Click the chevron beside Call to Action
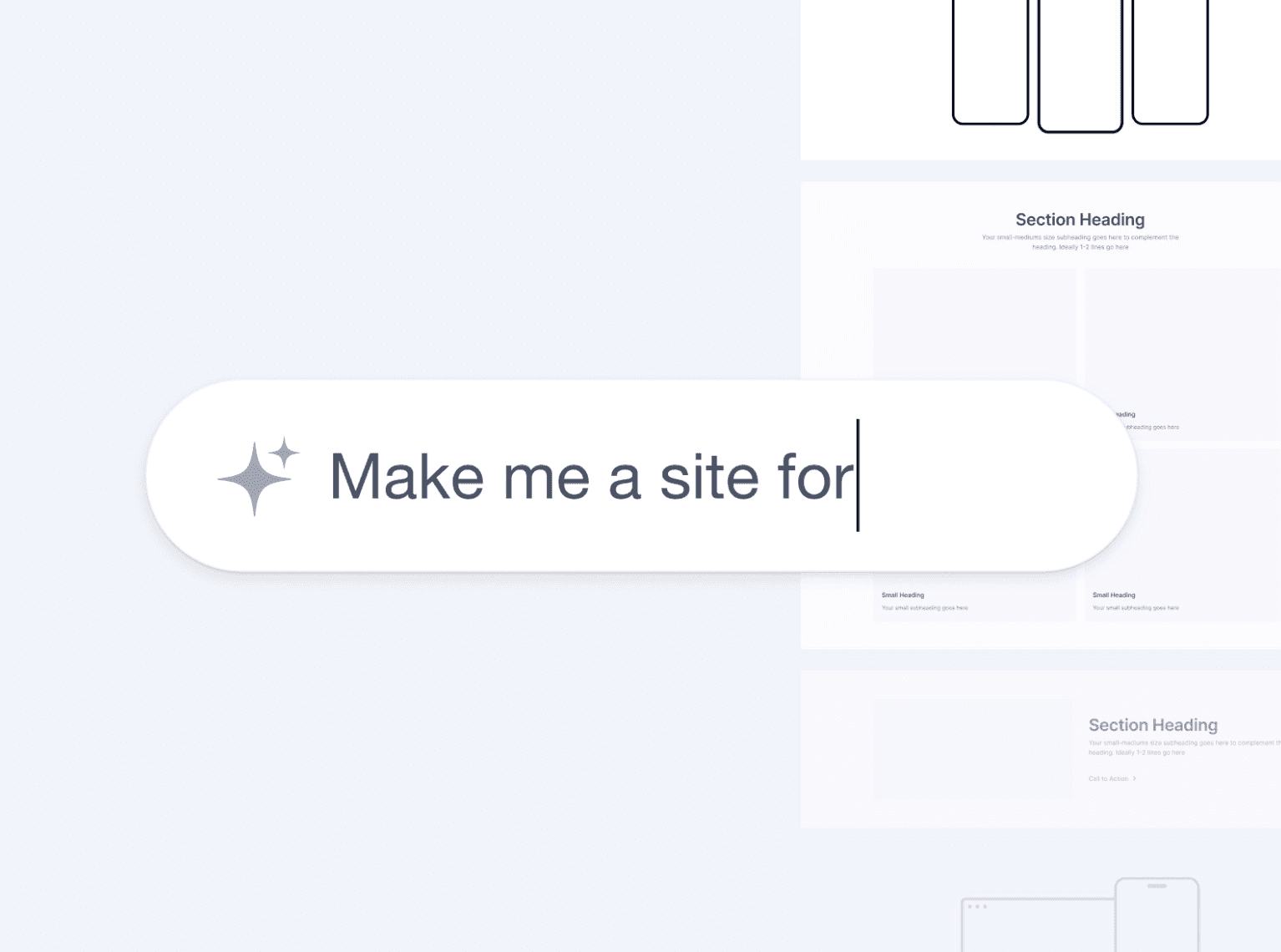The width and height of the screenshot is (1281, 952). coord(1134,778)
